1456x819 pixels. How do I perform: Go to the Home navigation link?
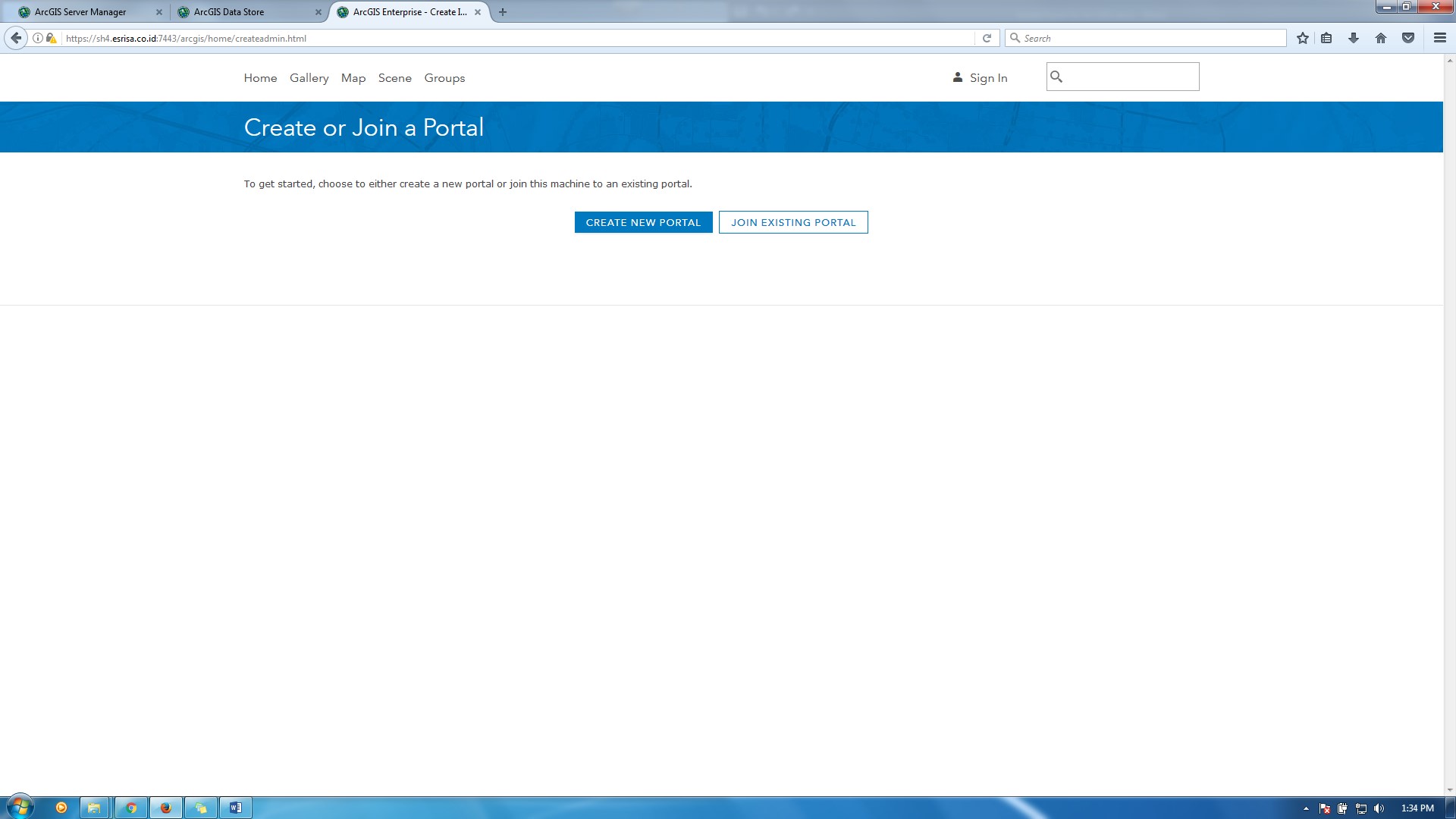point(260,78)
